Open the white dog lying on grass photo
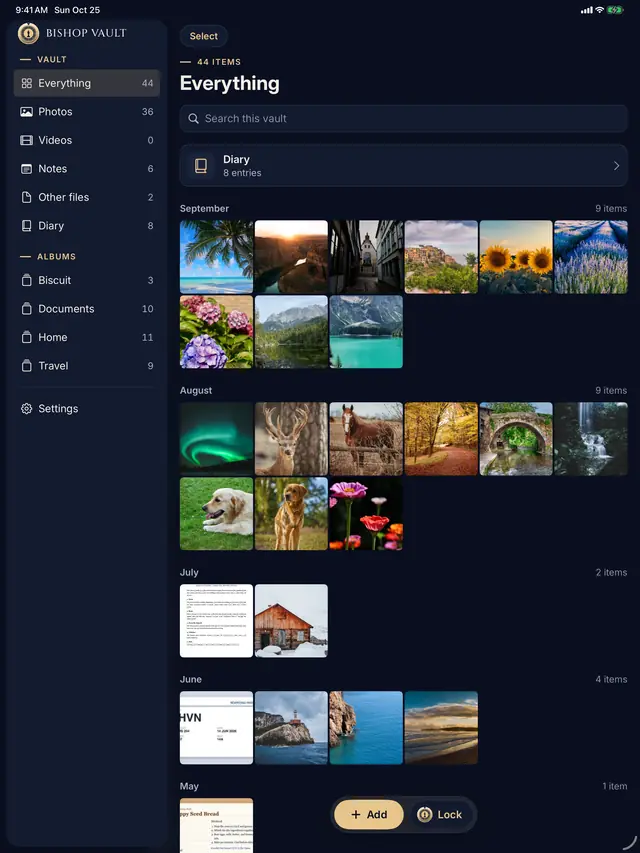This screenshot has height=853, width=640. coord(217,514)
